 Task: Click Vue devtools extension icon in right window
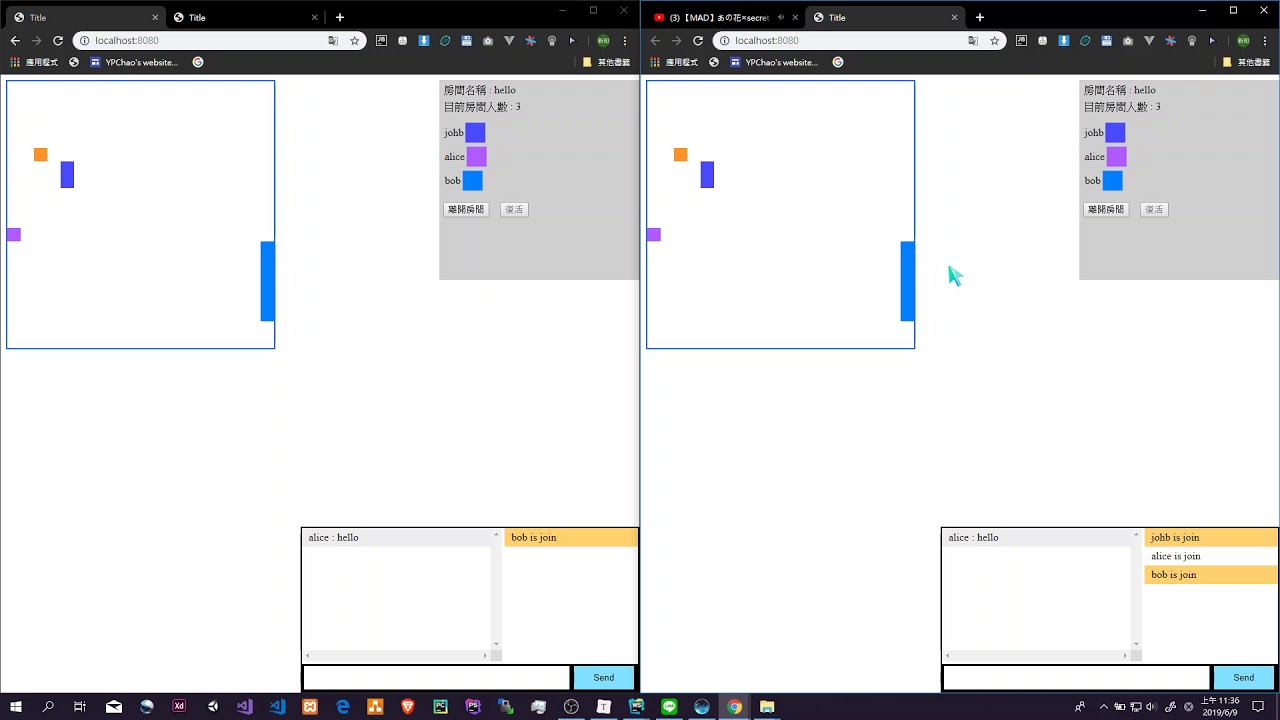click(x=1149, y=41)
